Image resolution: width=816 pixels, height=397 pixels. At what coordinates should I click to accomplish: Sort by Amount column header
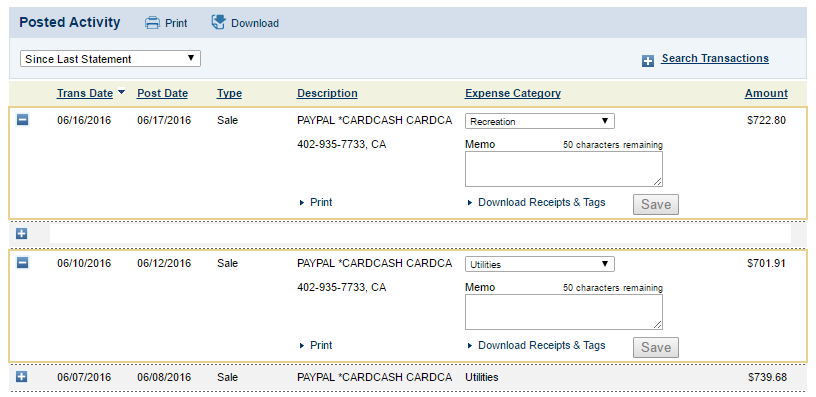[x=766, y=93]
